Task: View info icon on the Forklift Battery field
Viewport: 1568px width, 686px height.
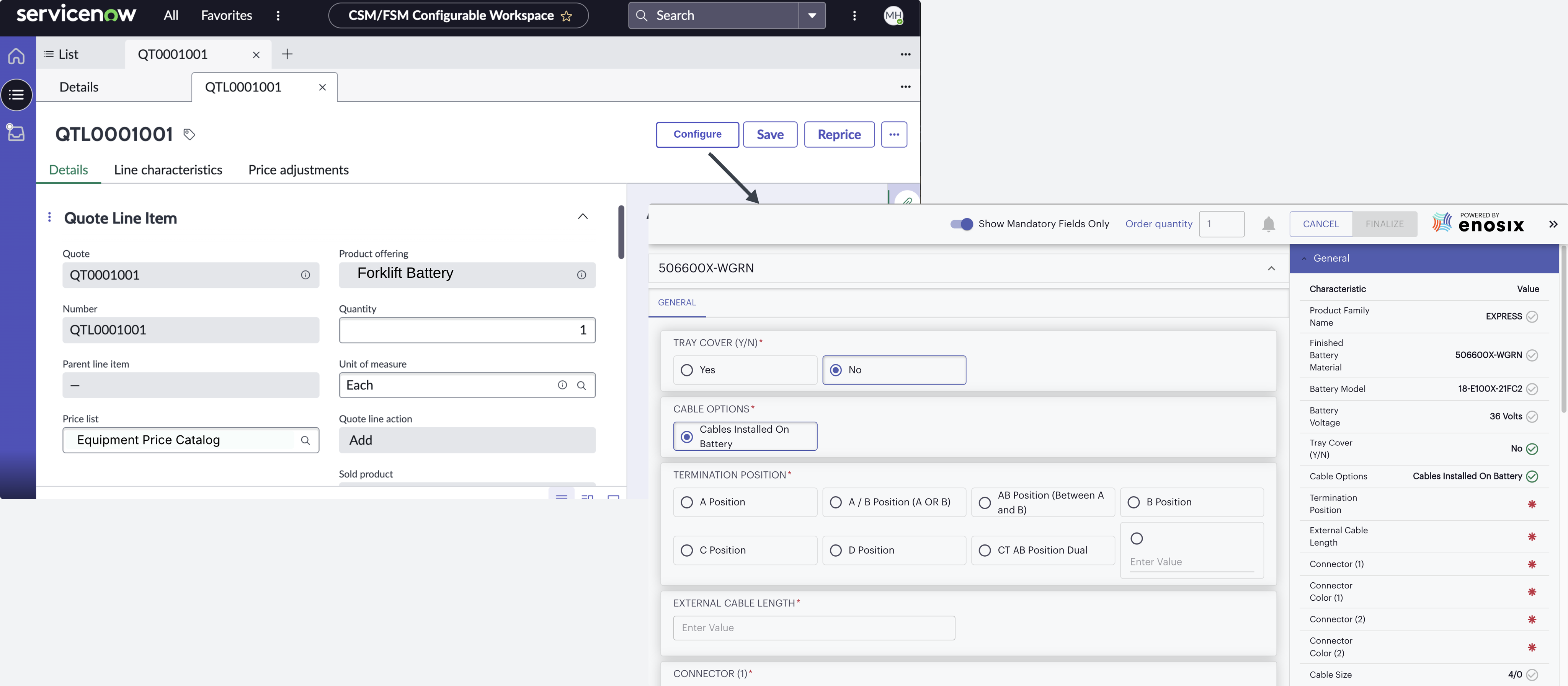Action: 582,275
